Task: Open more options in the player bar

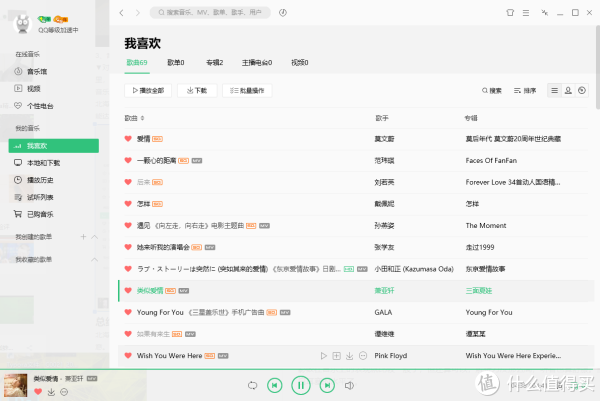Action: coord(64,392)
